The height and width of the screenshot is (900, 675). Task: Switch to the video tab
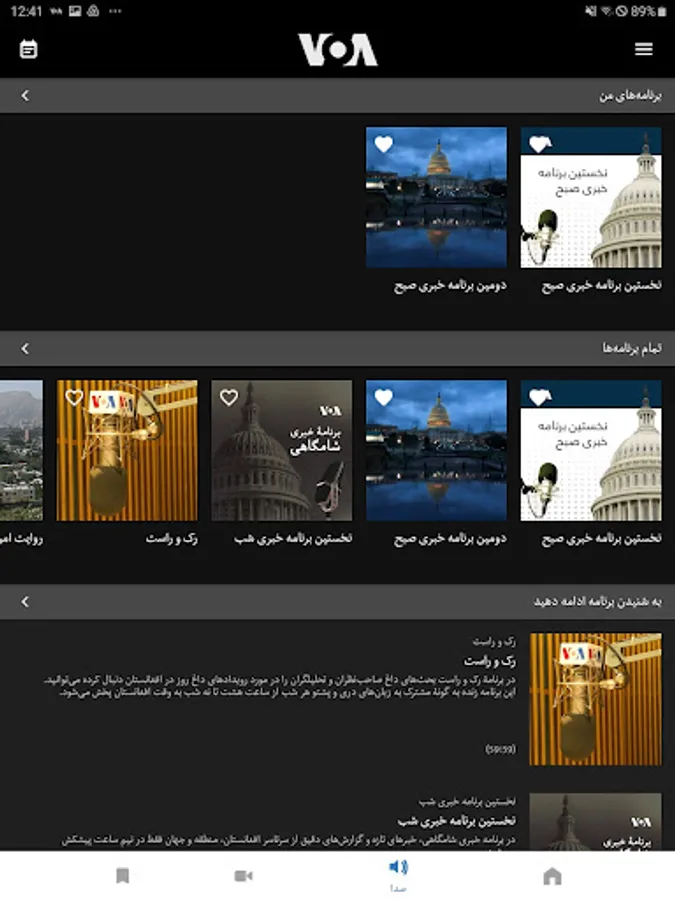click(x=243, y=876)
